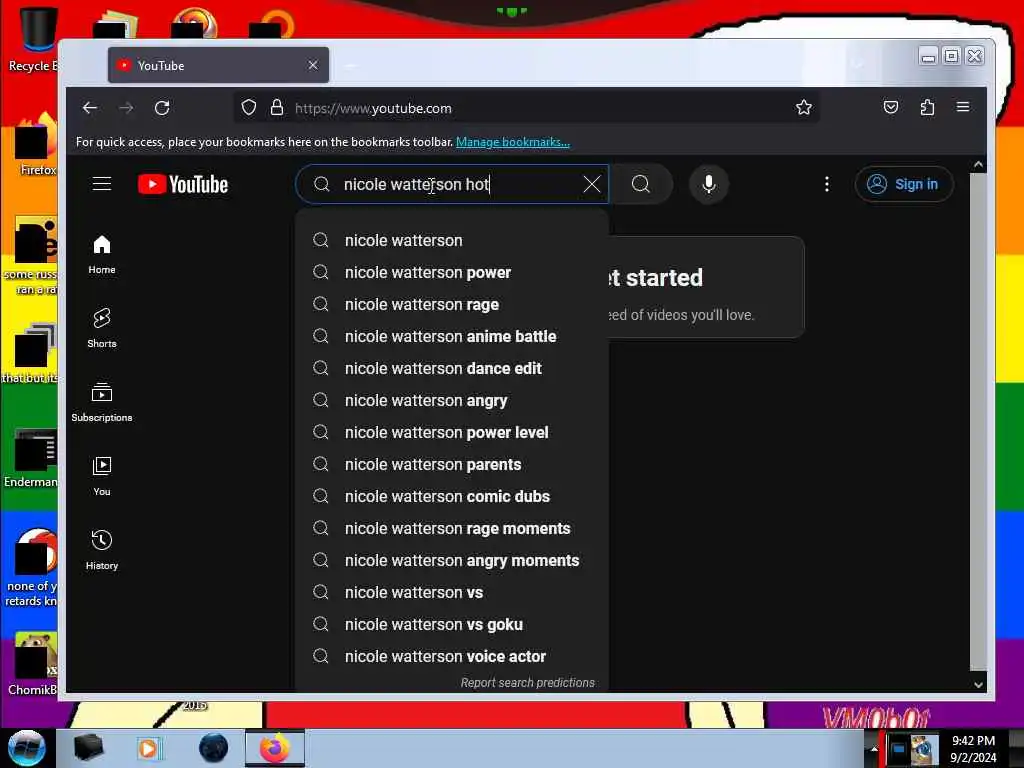This screenshot has width=1024, height=768.
Task: Select suggestion 'nicole watterson'
Action: [452, 240]
